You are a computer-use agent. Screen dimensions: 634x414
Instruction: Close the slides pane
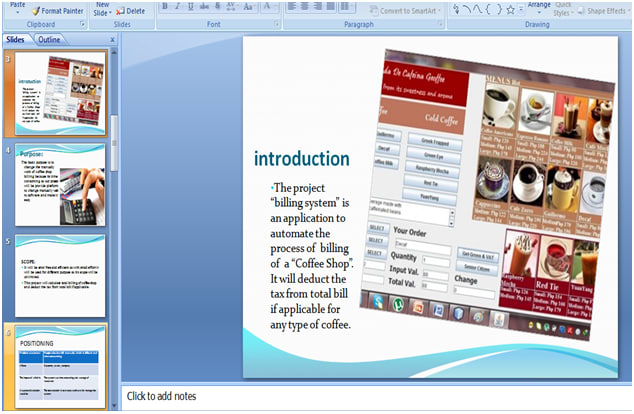pos(112,40)
